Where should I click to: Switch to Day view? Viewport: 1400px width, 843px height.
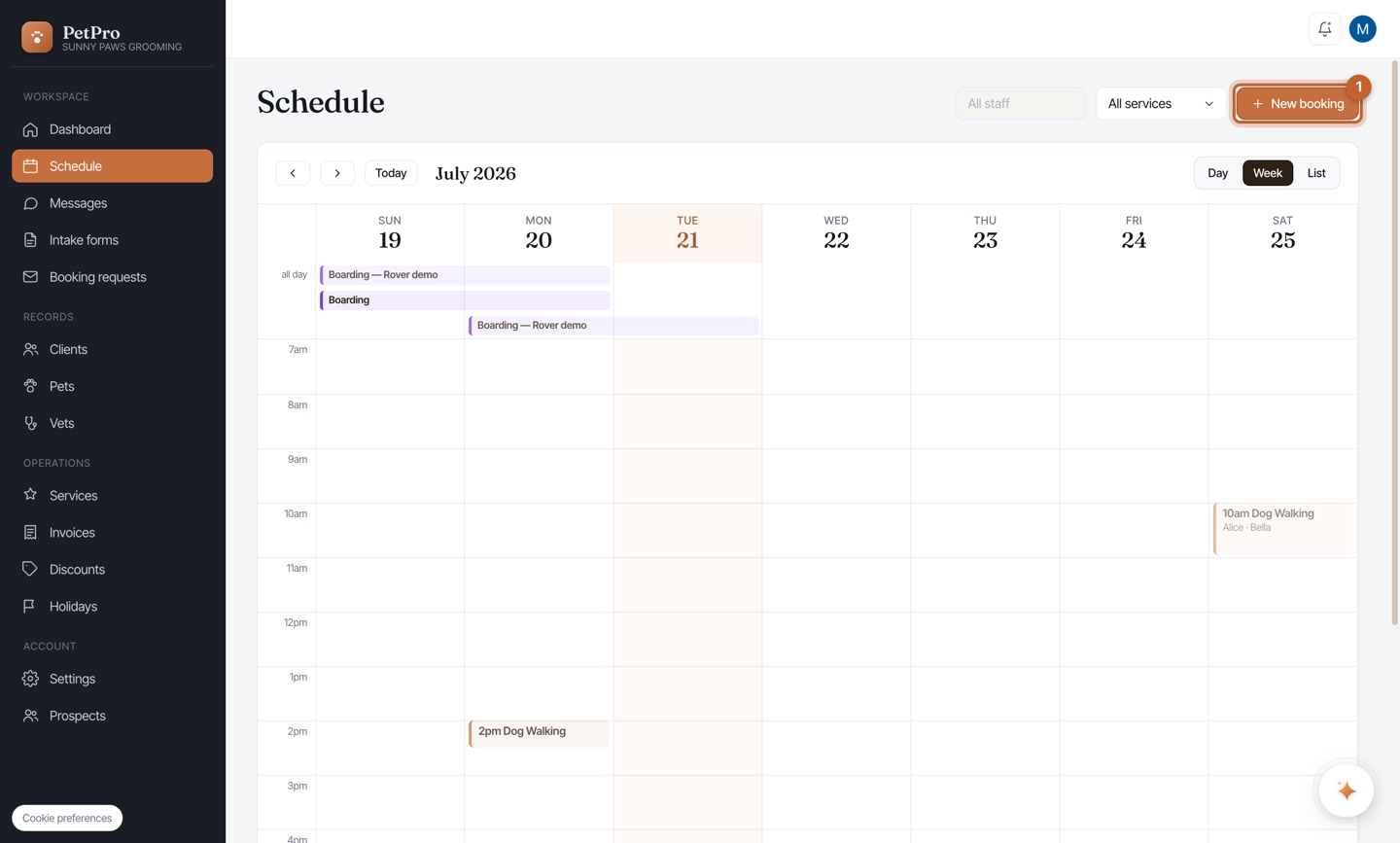[1217, 173]
